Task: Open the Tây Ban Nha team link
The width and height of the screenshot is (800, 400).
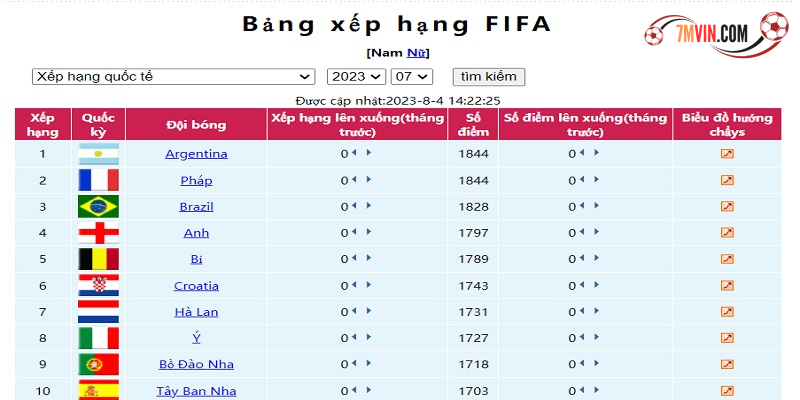Action: click(196, 391)
